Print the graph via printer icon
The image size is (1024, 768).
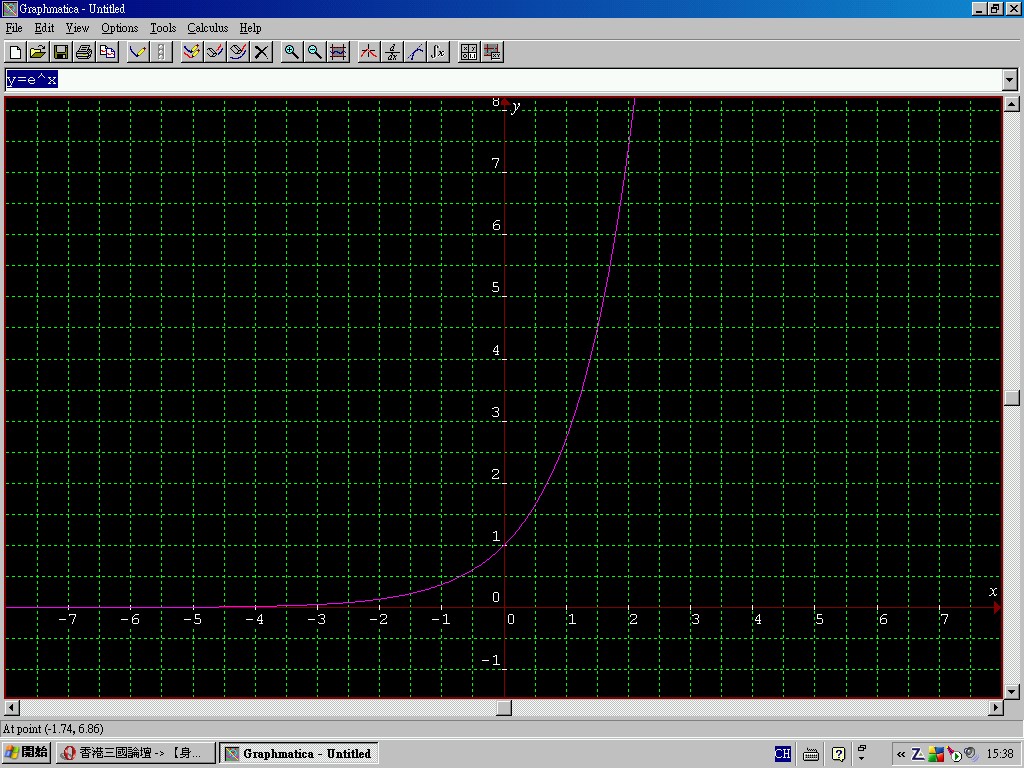pyautogui.click(x=84, y=52)
